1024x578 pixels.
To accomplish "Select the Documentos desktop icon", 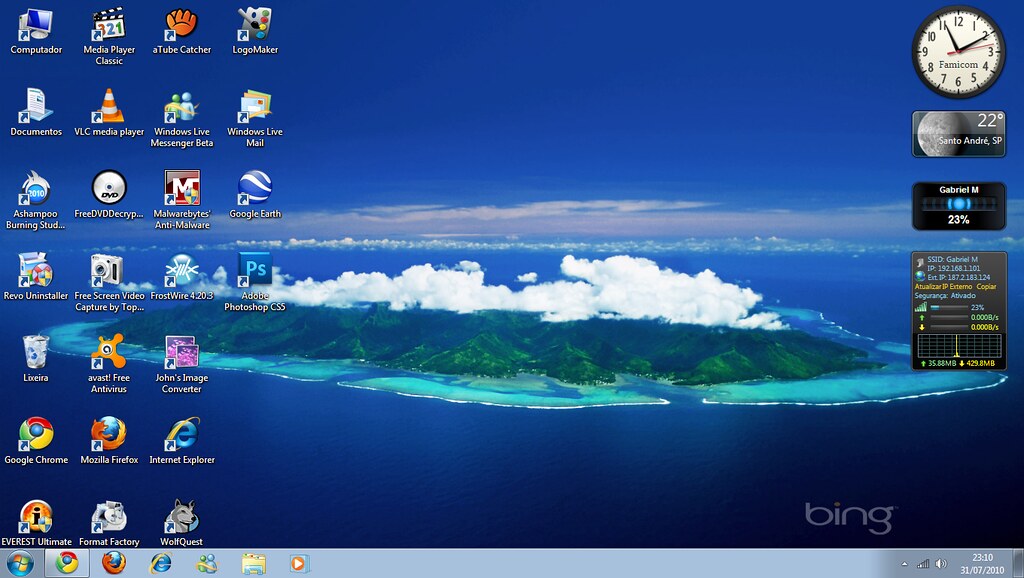I will pos(36,113).
